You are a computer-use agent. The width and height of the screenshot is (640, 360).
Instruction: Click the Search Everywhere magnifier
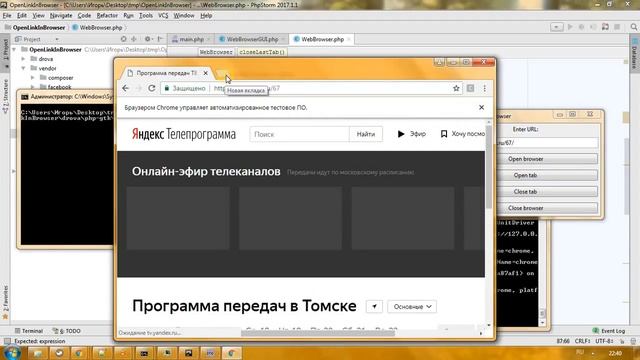(634, 27)
